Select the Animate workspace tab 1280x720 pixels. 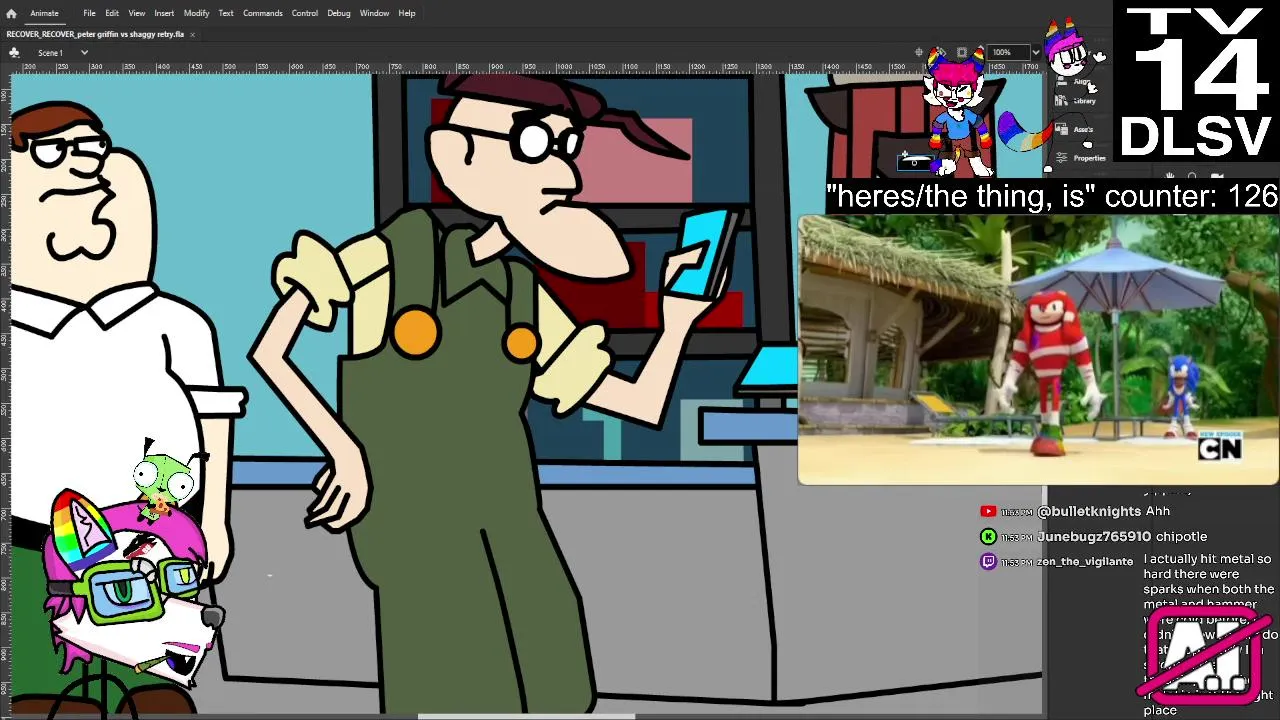click(x=44, y=13)
